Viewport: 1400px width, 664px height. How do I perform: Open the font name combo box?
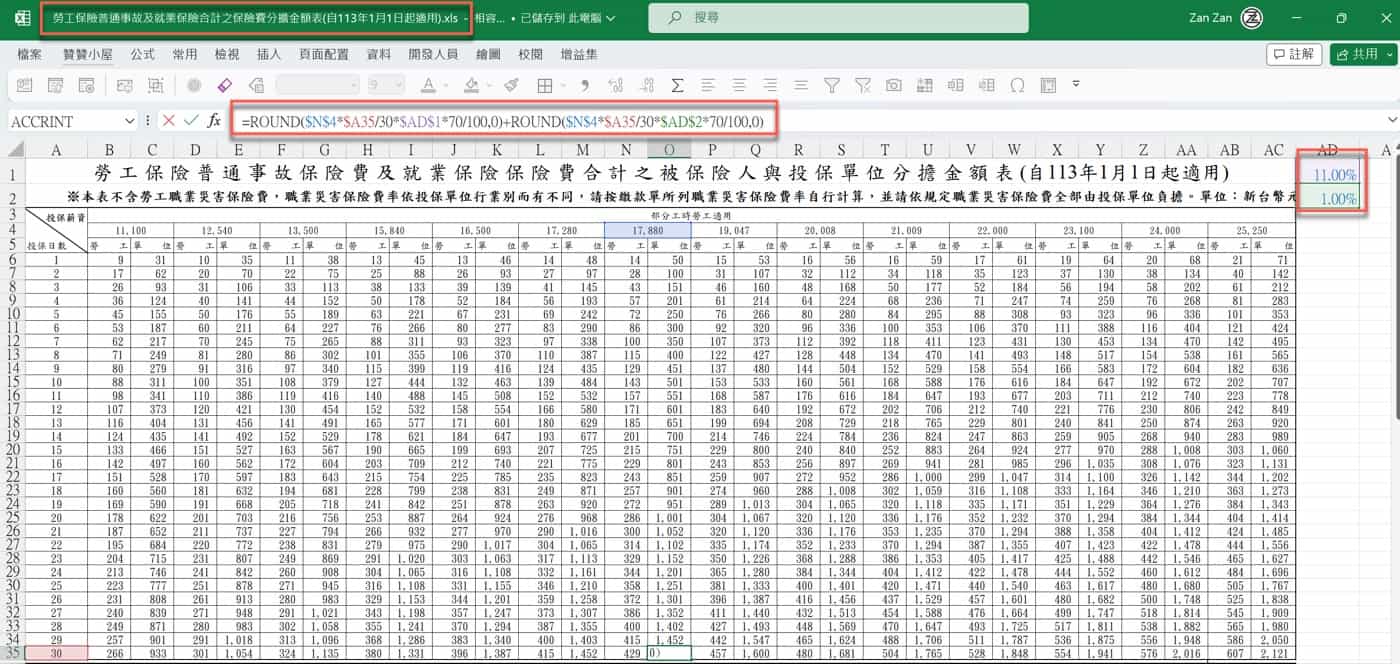click(317, 85)
